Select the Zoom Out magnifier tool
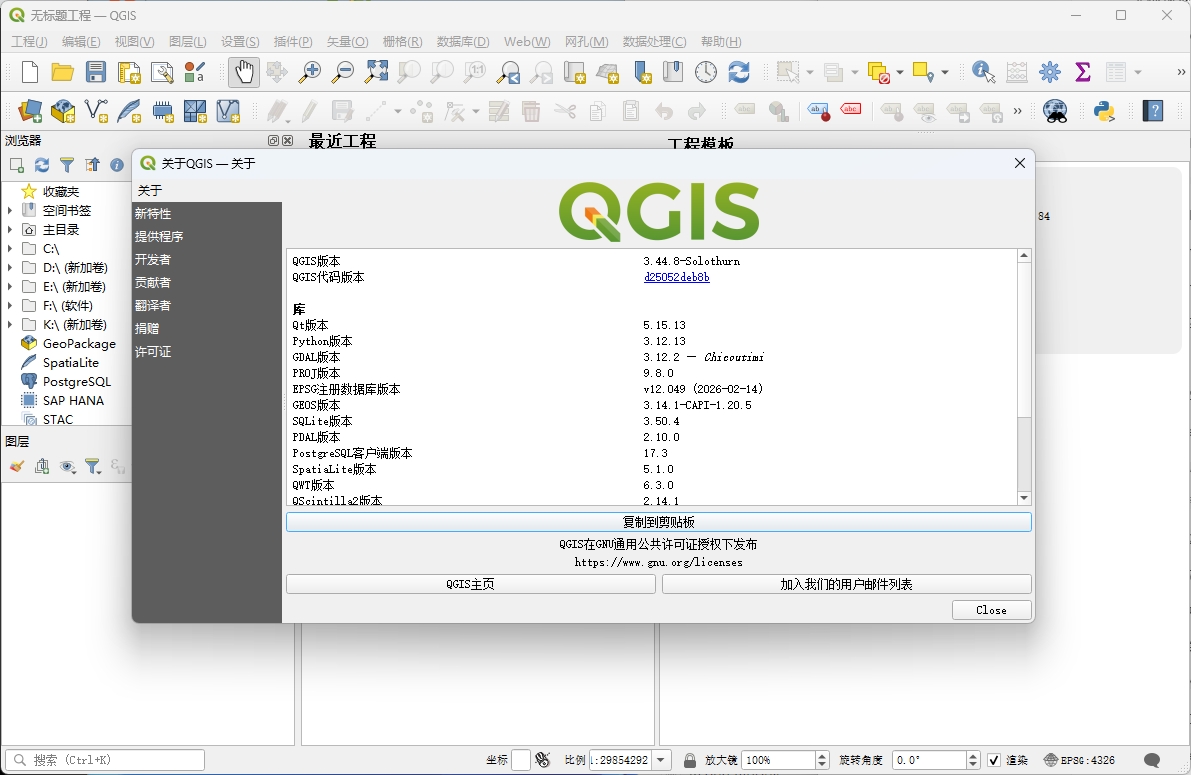Screen dimensions: 1191x775 pyautogui.click(x=343, y=72)
